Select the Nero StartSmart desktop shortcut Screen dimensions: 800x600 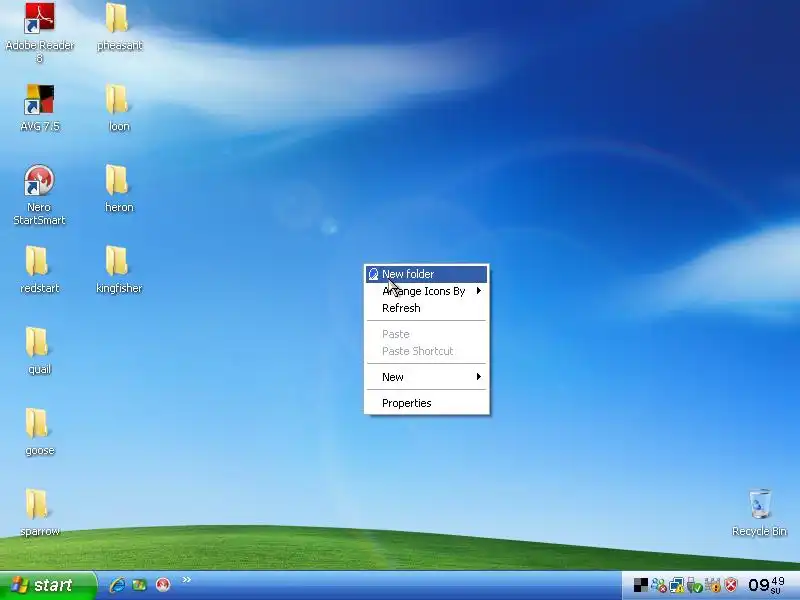coord(39,194)
